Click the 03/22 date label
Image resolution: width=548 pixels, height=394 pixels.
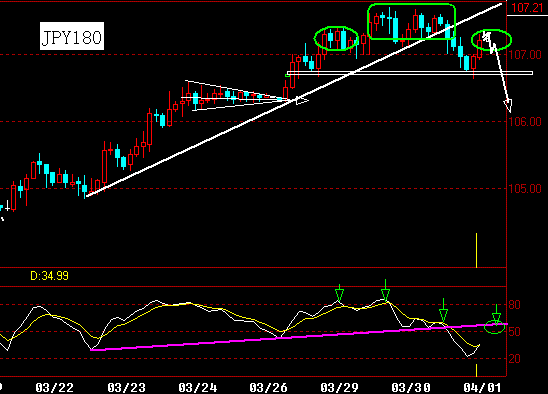click(x=55, y=388)
